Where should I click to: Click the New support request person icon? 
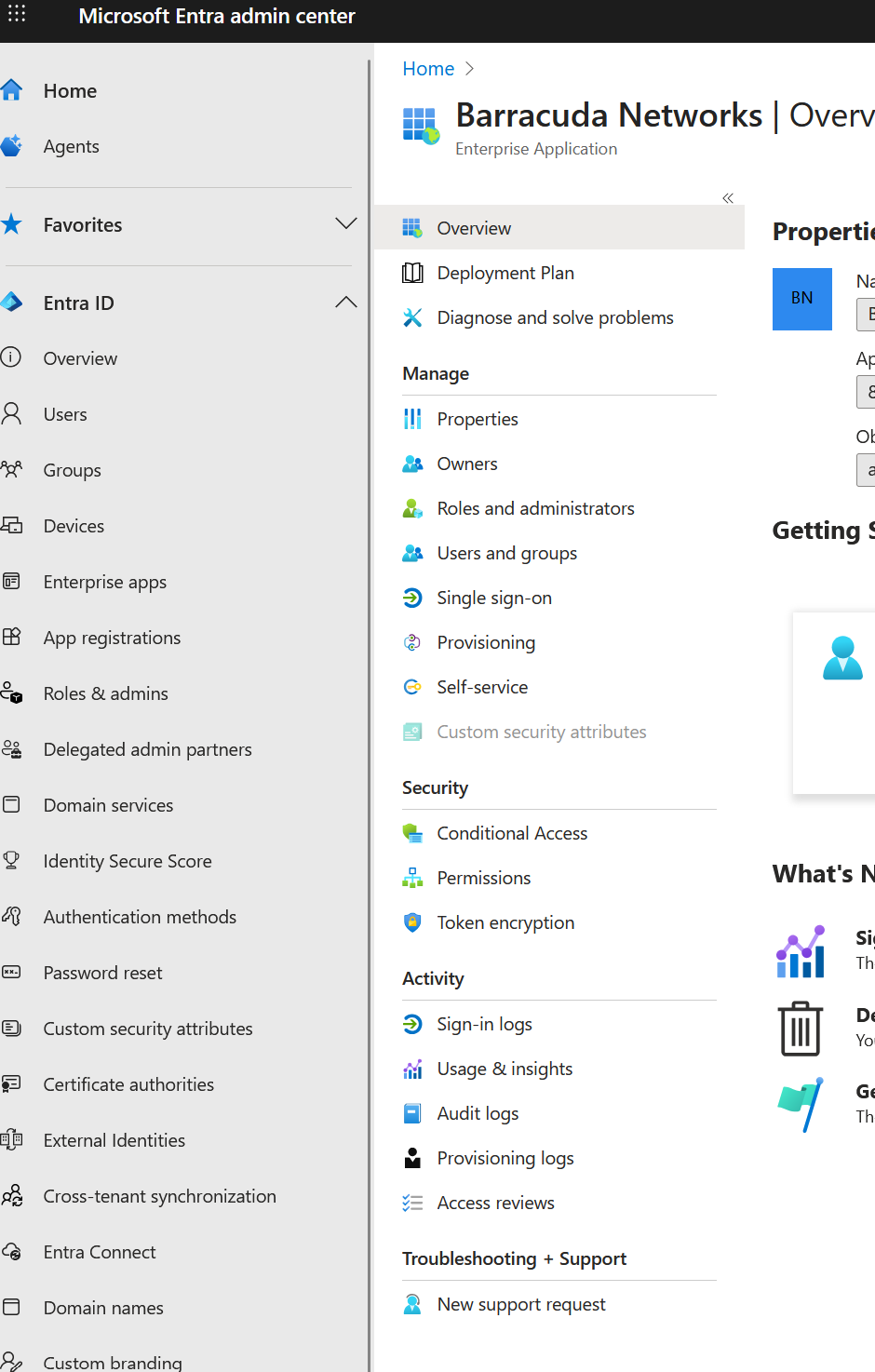[x=412, y=1304]
